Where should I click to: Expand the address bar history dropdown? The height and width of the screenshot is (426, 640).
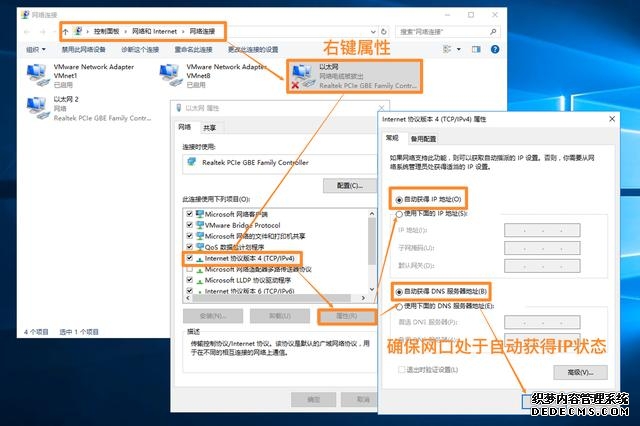point(373,31)
